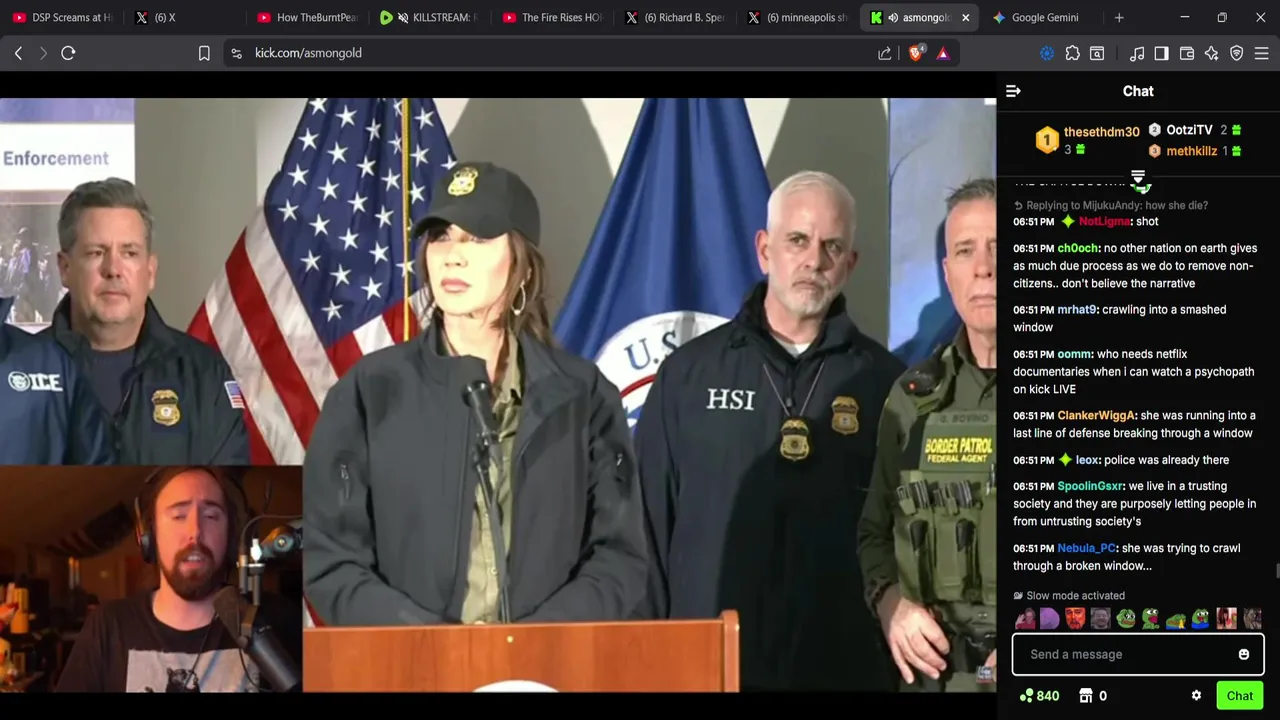Click the share page icon in address bar
The width and height of the screenshot is (1280, 720).
pyautogui.click(x=885, y=53)
